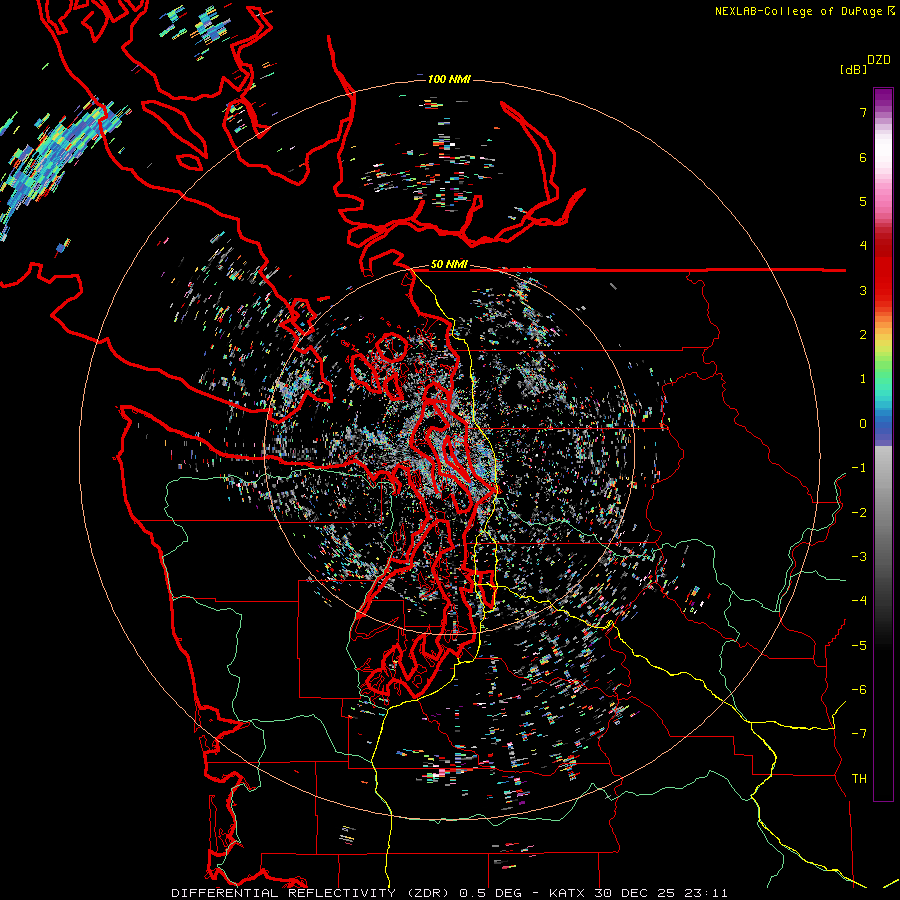Click the TH threshold label
Image resolution: width=900 pixels, height=900 pixels.
click(859, 779)
